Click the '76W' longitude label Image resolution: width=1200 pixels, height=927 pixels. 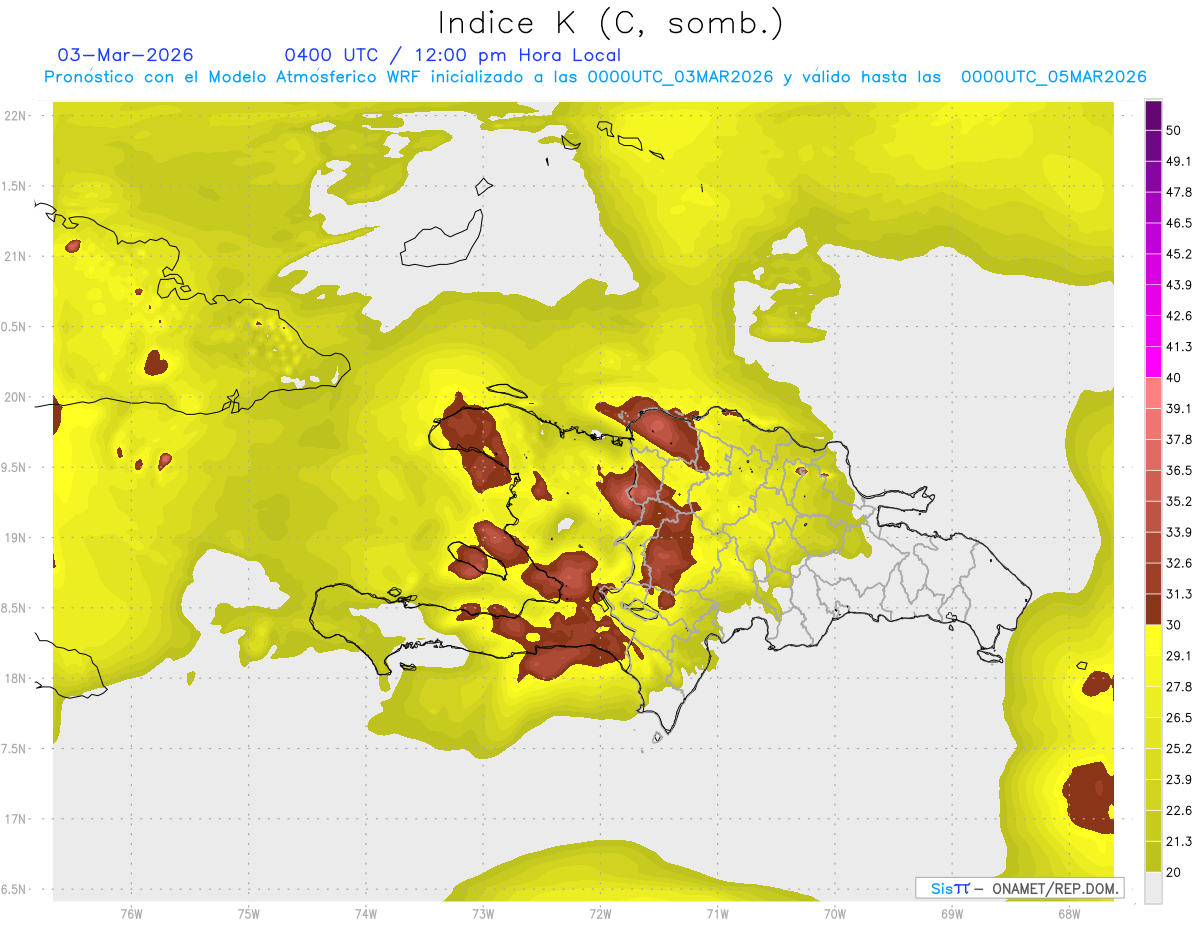[x=131, y=913]
